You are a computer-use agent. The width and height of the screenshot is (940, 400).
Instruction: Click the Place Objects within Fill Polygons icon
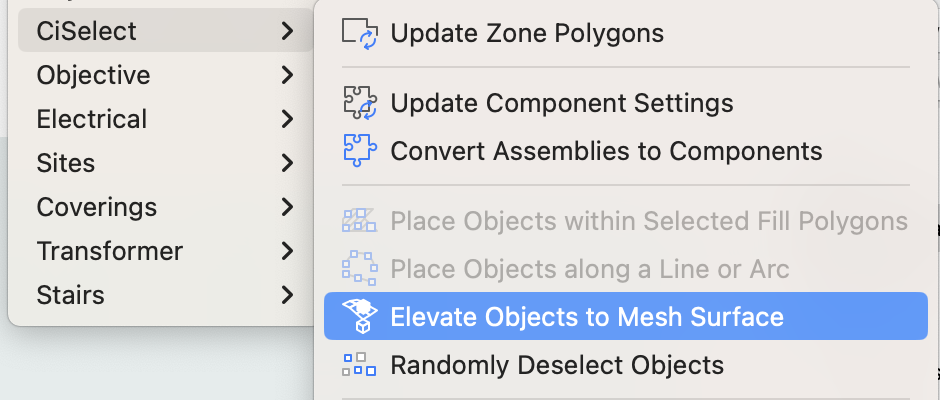click(x=358, y=221)
